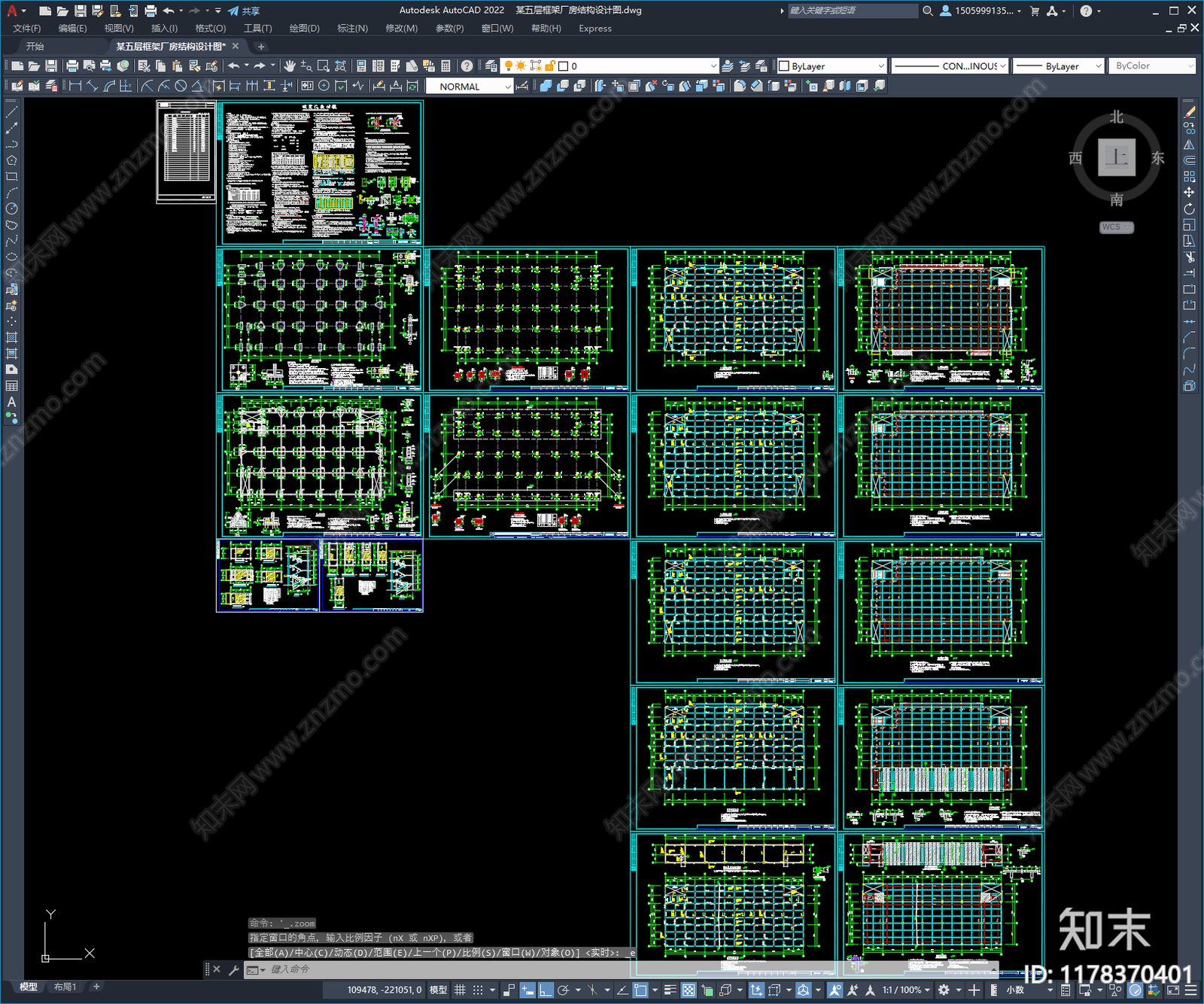The width and height of the screenshot is (1204, 1004).
Task: Open the 文件(F) menu
Action: pyautogui.click(x=26, y=29)
